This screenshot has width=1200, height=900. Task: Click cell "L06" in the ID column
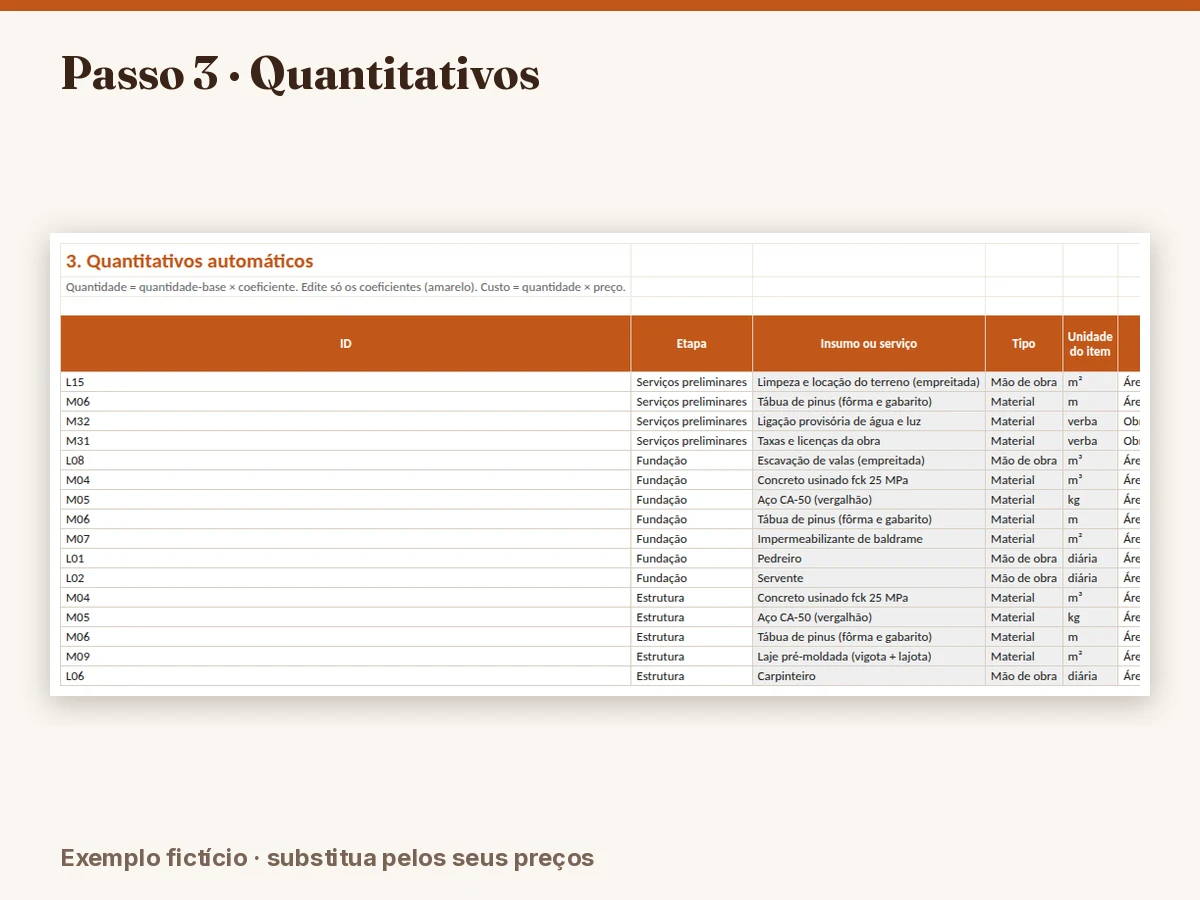(x=346, y=676)
